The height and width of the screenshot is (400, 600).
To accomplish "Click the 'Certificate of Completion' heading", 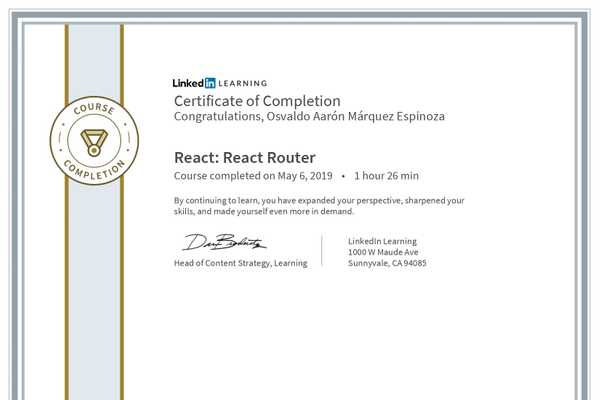I will pyautogui.click(x=257, y=101).
